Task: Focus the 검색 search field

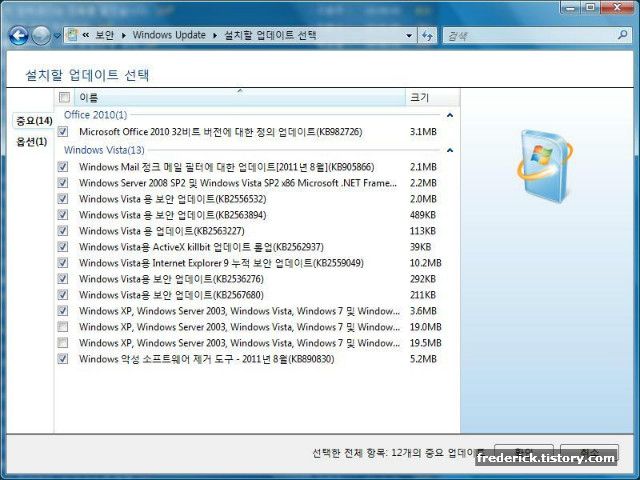Action: 537,36
